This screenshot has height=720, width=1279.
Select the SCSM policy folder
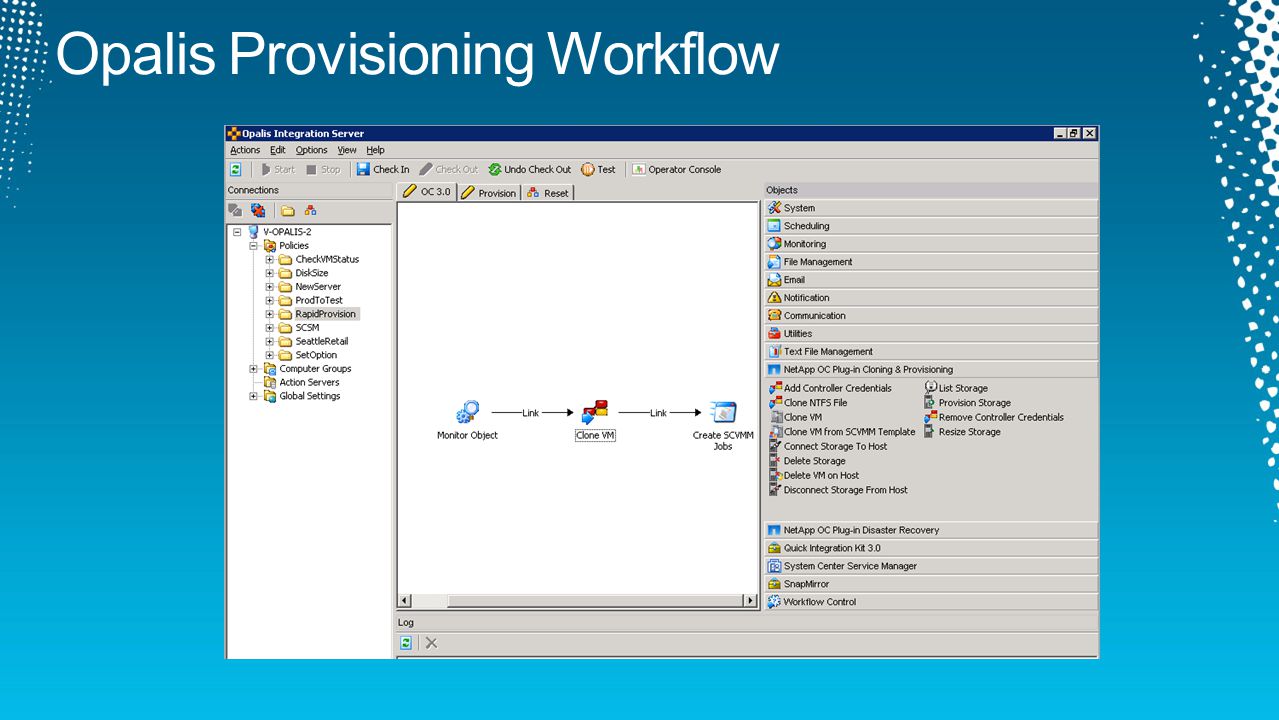pyautogui.click(x=299, y=327)
